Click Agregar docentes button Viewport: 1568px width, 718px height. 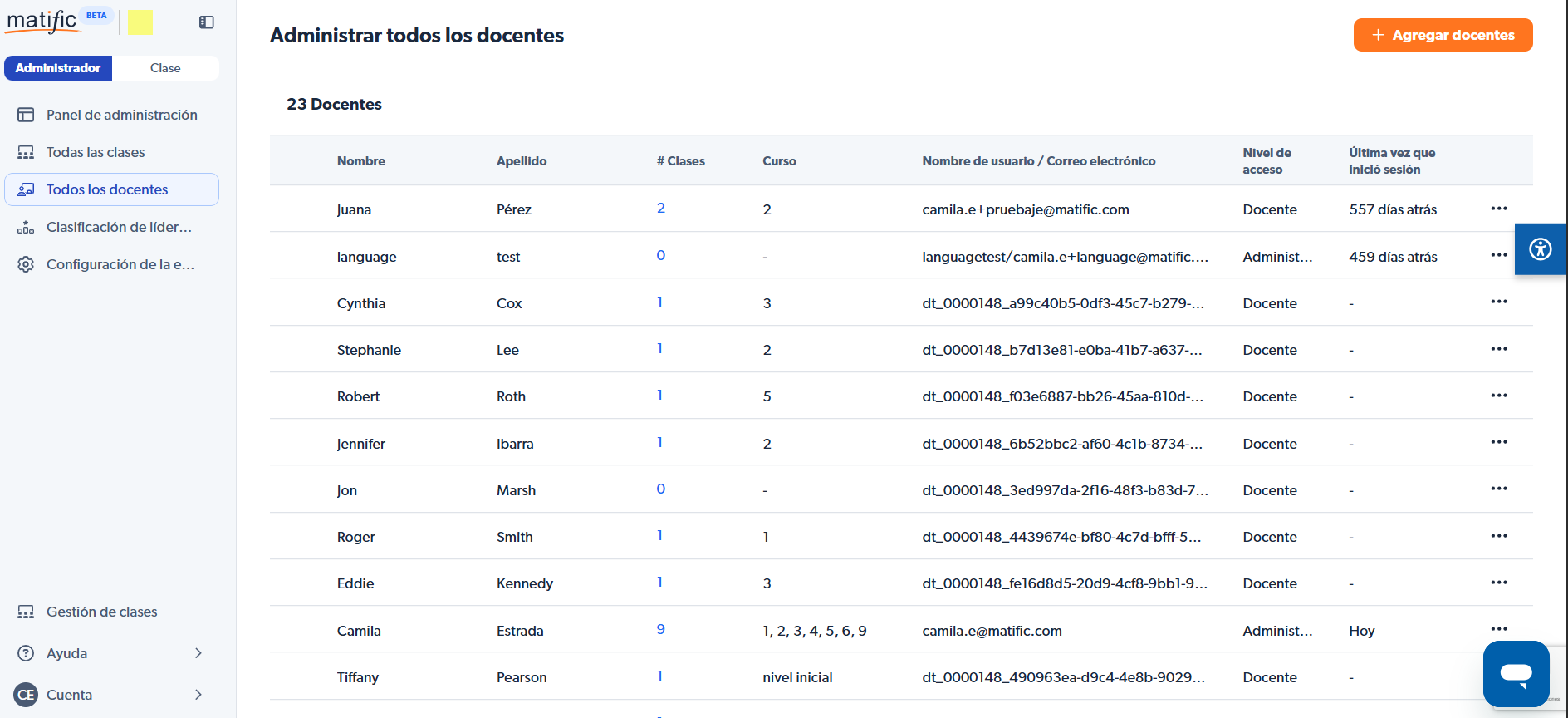[x=1443, y=35]
